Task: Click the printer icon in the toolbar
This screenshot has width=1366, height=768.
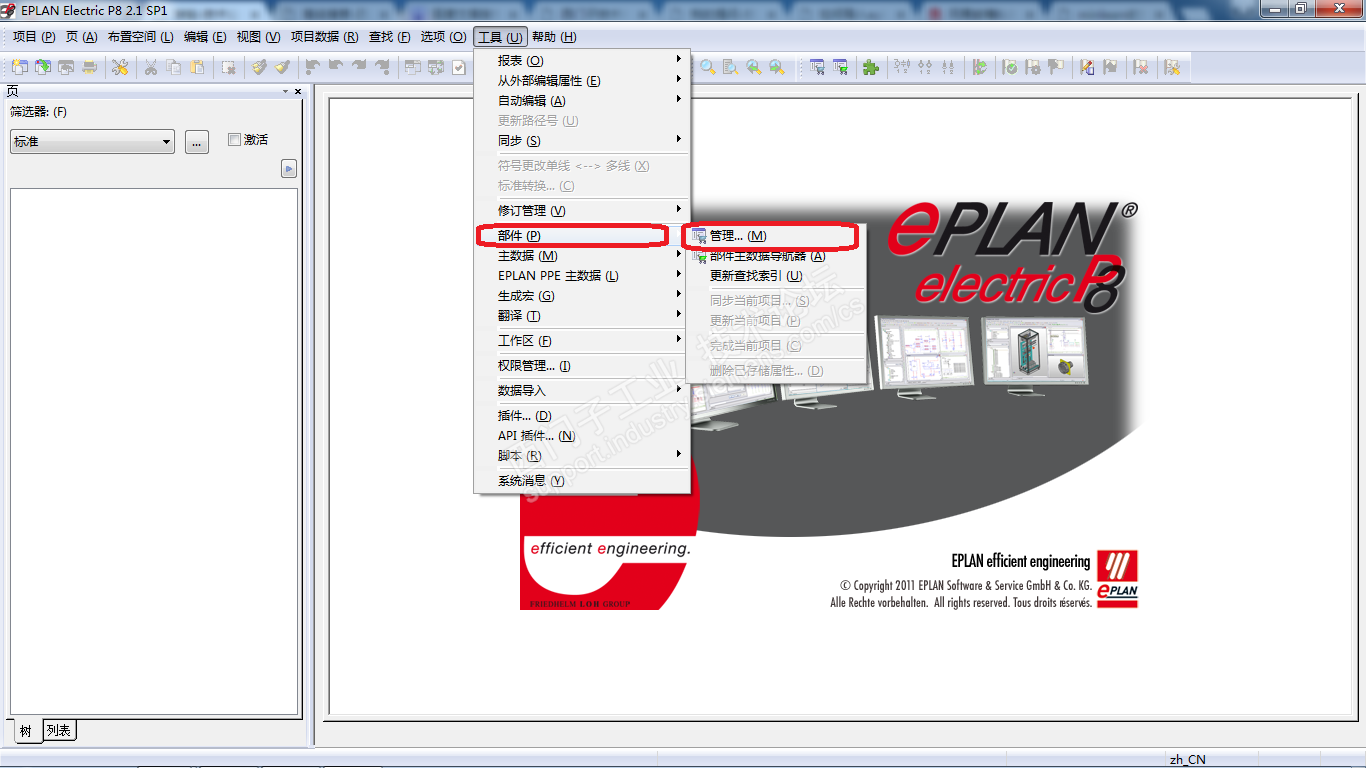Action: click(x=90, y=67)
